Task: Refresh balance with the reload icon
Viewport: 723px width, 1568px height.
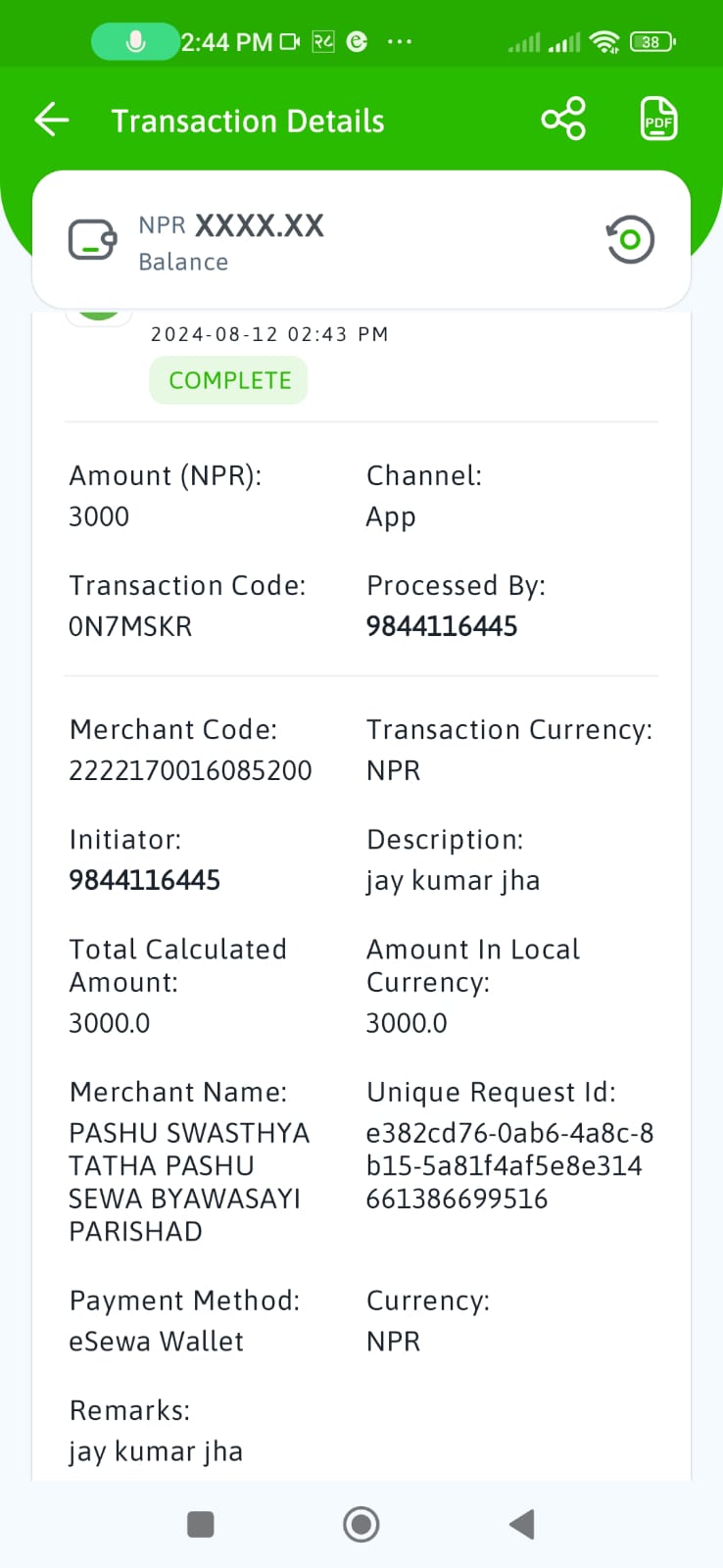Action: pyautogui.click(x=630, y=239)
